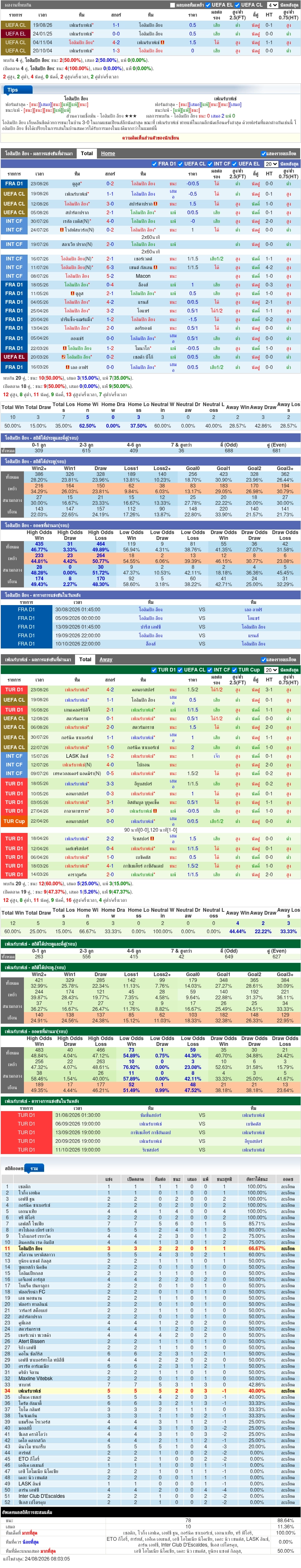Screen dimensions: 301x1568
Task: Click the 0-1 goals header in Lyon goals stats
Action: (39, 445)
